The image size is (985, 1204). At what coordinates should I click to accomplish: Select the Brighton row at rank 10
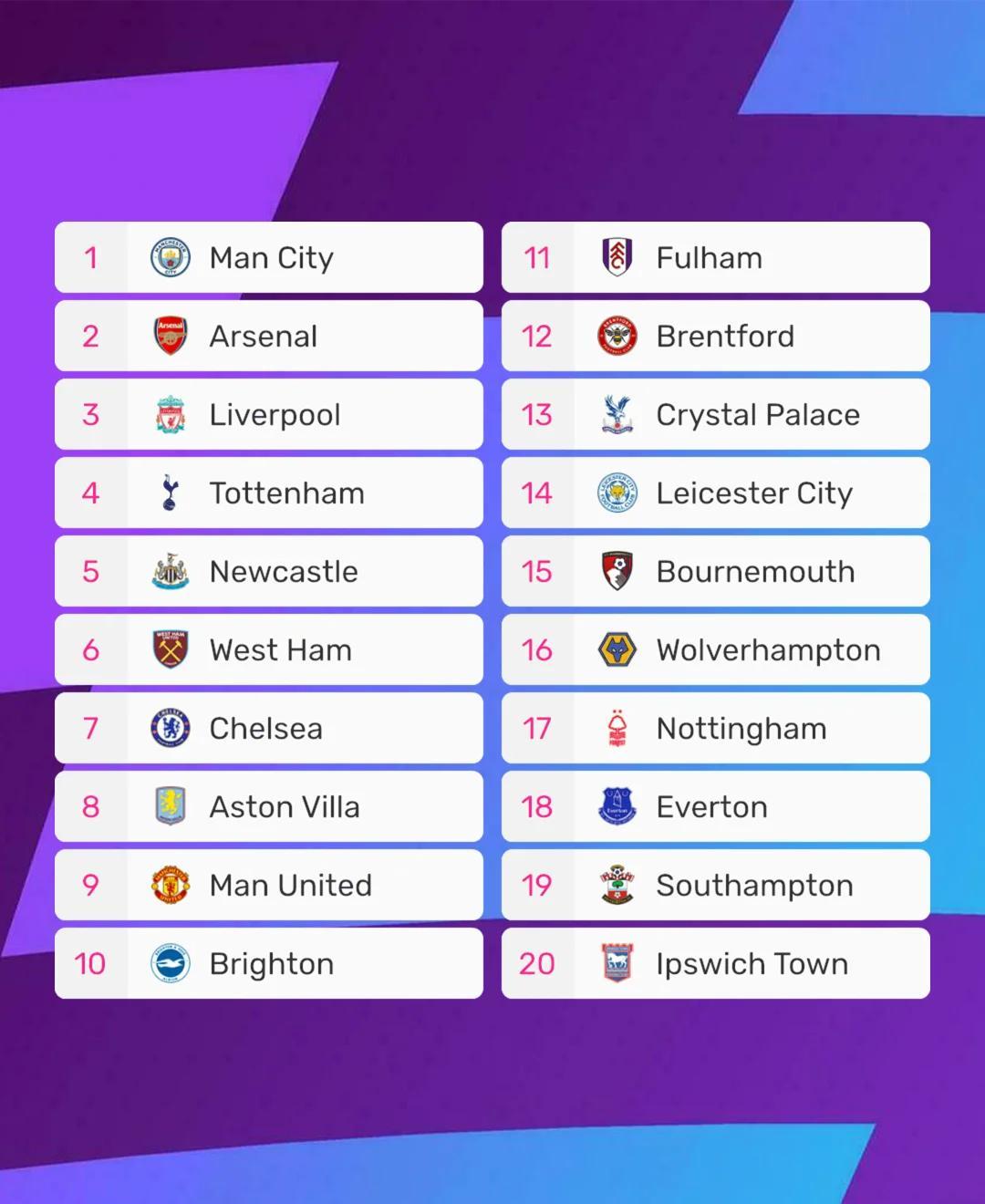point(269,964)
